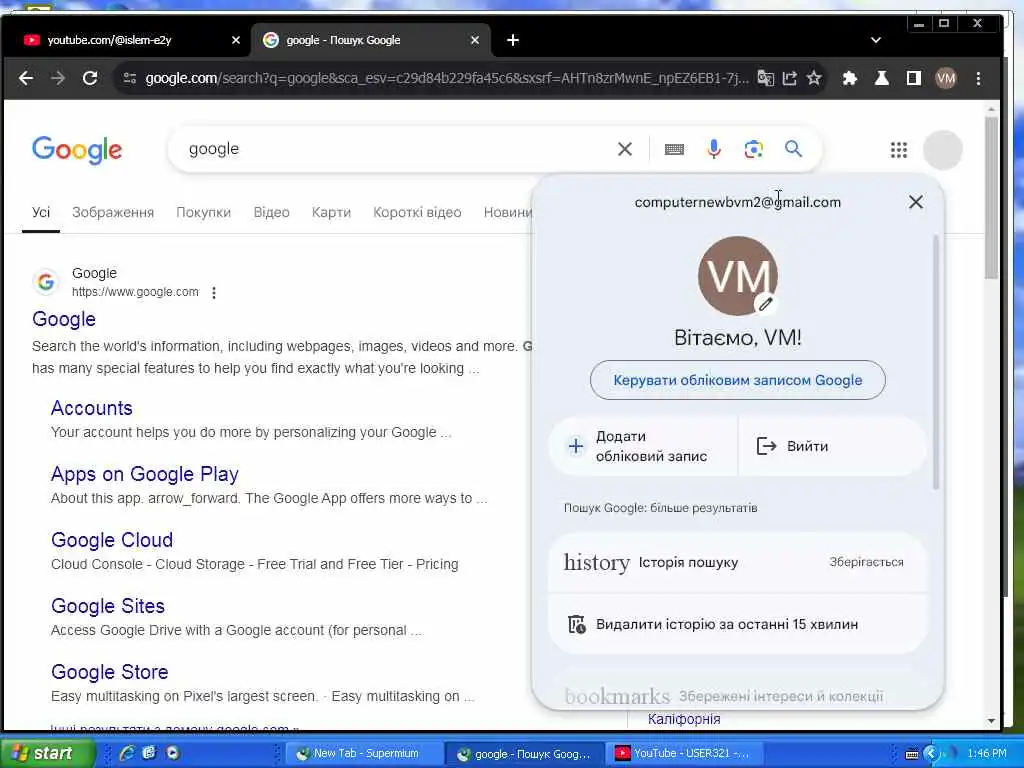This screenshot has width=1024, height=768.
Task: Open Apps on Google Play sitelink
Action: coord(144,473)
